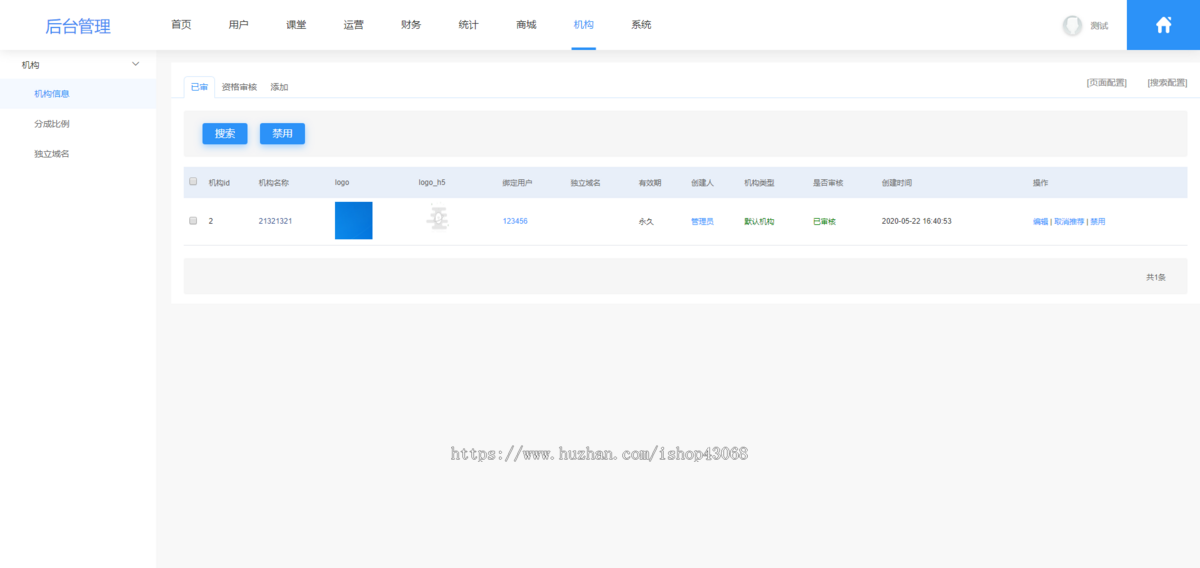Click the 机构id column header
This screenshot has width=1200, height=568.
click(219, 183)
